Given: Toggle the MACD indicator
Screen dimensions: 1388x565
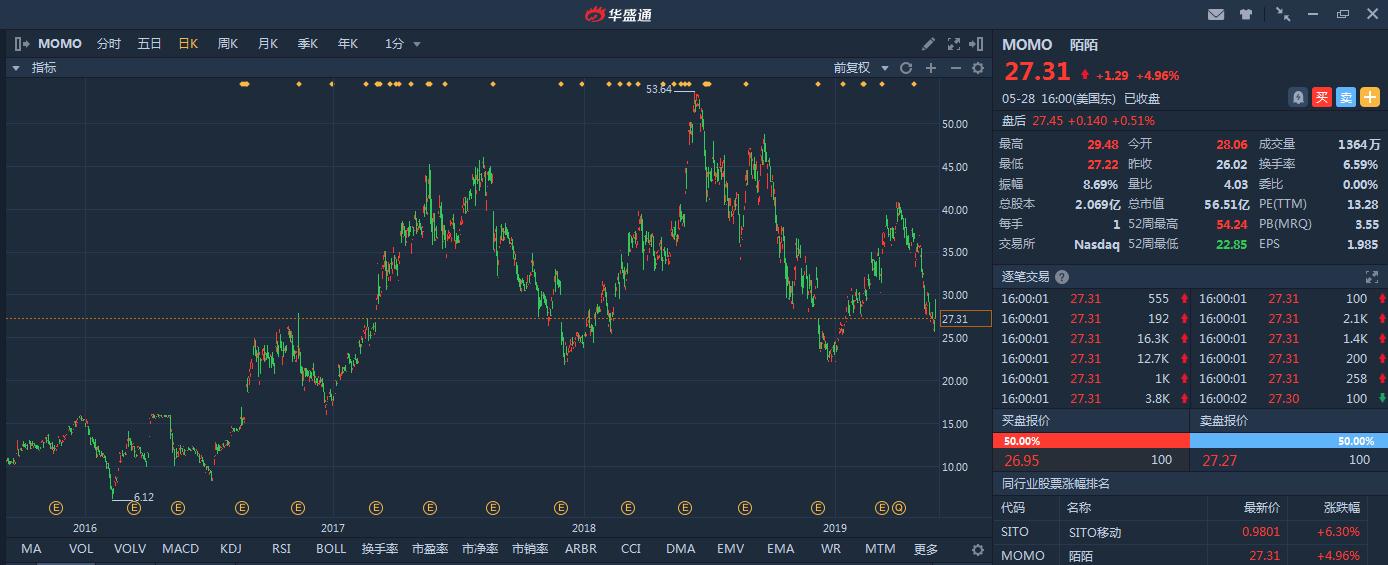Looking at the screenshot, I should point(180,549).
